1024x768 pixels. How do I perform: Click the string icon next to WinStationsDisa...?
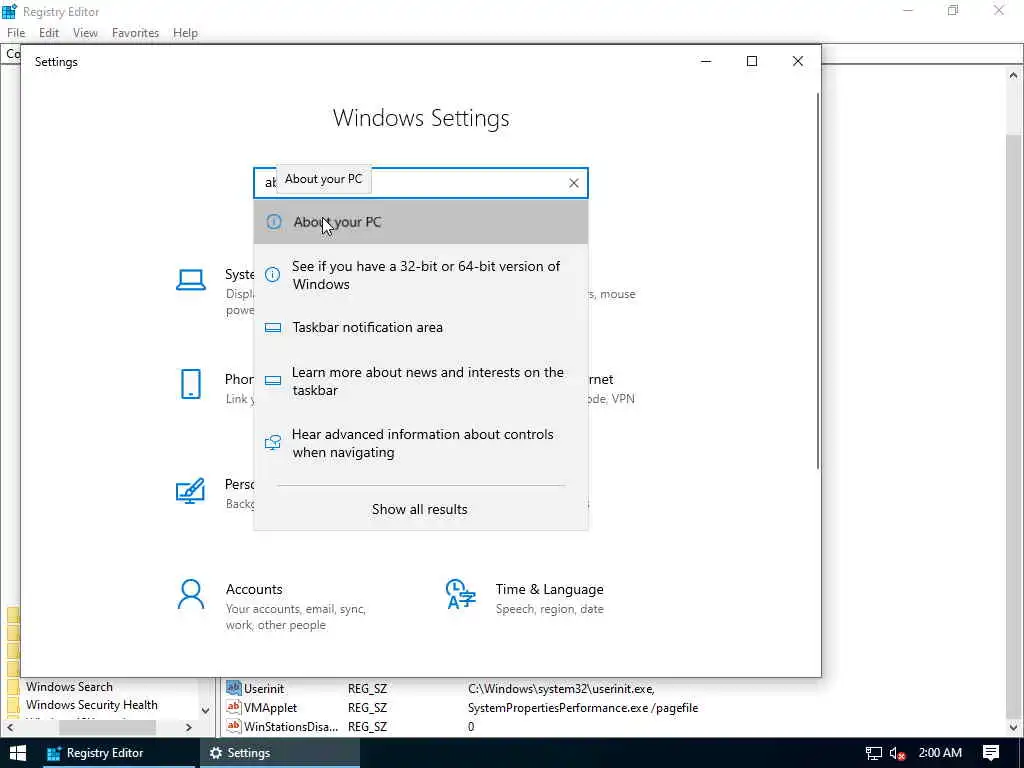(x=233, y=726)
